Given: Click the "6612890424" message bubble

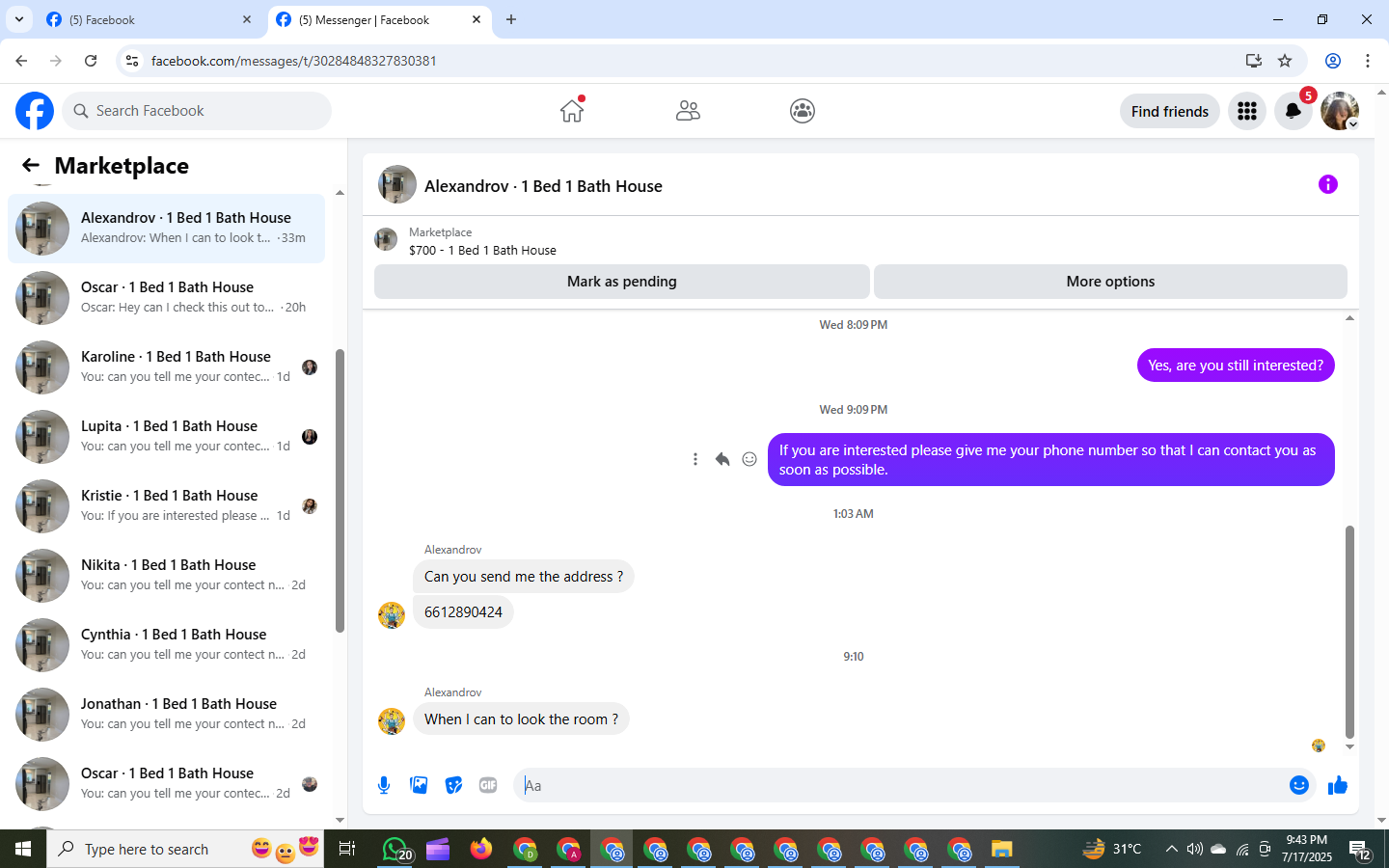Looking at the screenshot, I should tap(463, 612).
